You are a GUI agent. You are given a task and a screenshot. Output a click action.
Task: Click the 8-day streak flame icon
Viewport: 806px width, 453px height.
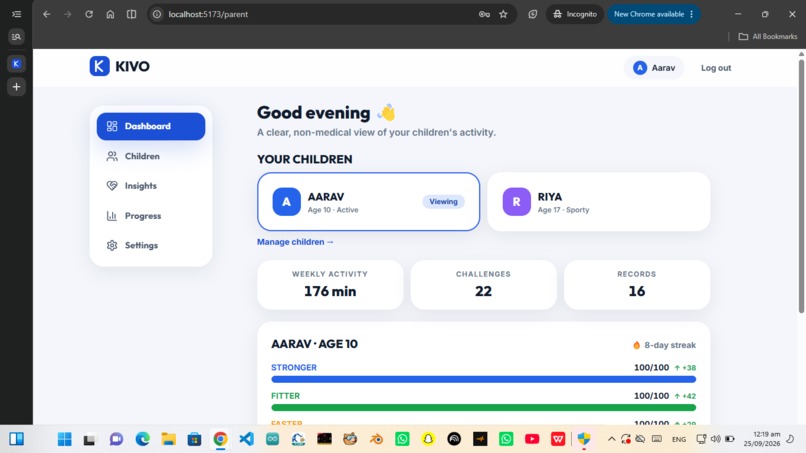pyautogui.click(x=636, y=345)
